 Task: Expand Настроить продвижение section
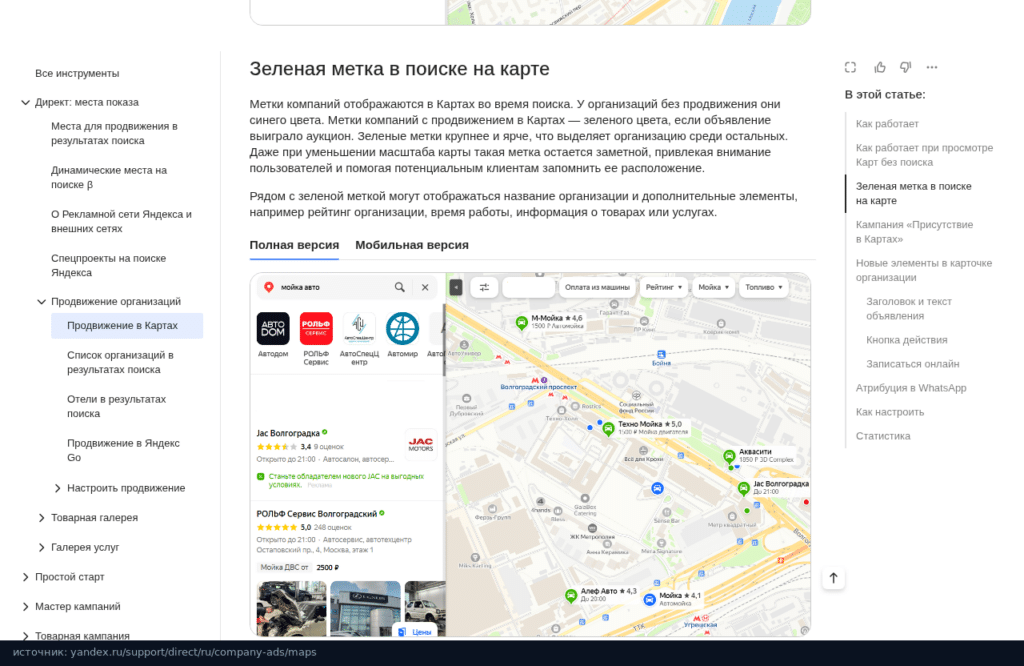tap(57, 488)
